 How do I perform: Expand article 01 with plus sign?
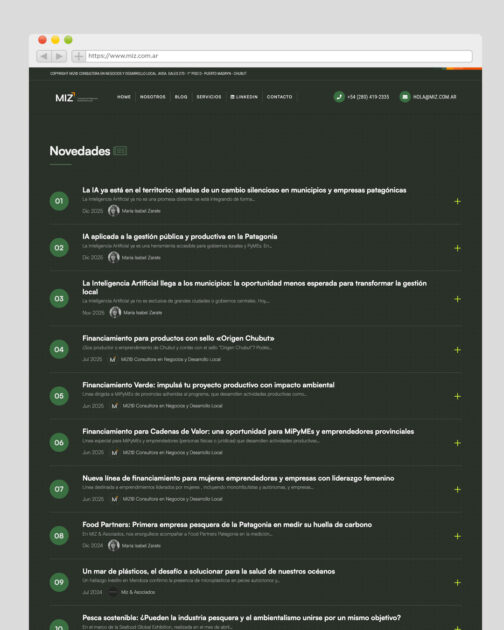tap(457, 201)
